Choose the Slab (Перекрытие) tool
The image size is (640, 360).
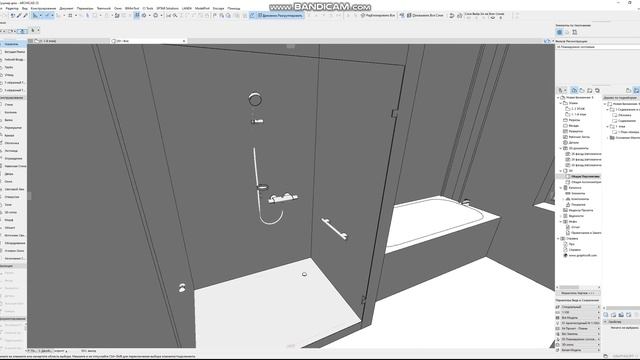pos(13,128)
